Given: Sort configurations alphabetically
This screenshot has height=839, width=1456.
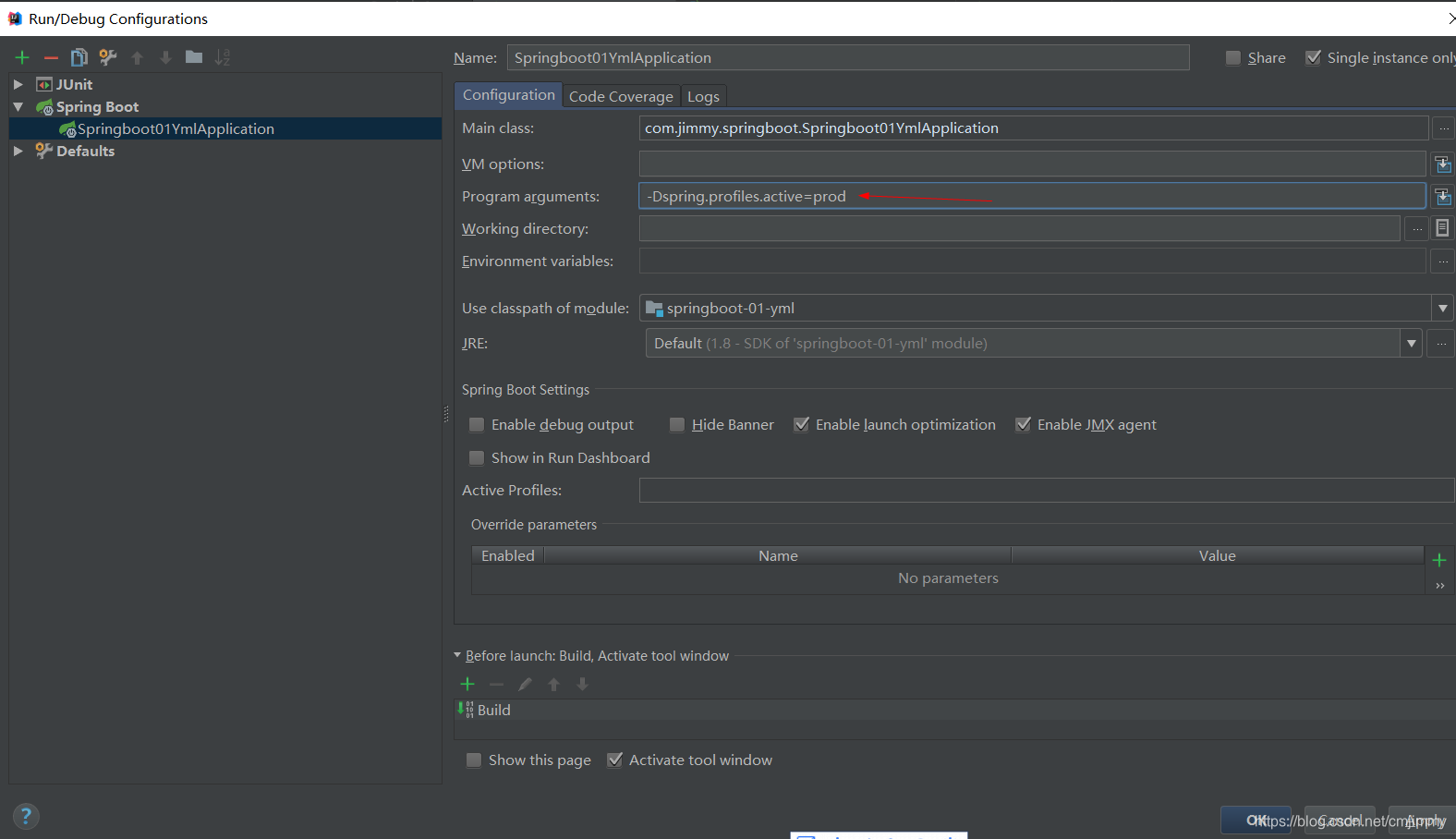Looking at the screenshot, I should [223, 57].
